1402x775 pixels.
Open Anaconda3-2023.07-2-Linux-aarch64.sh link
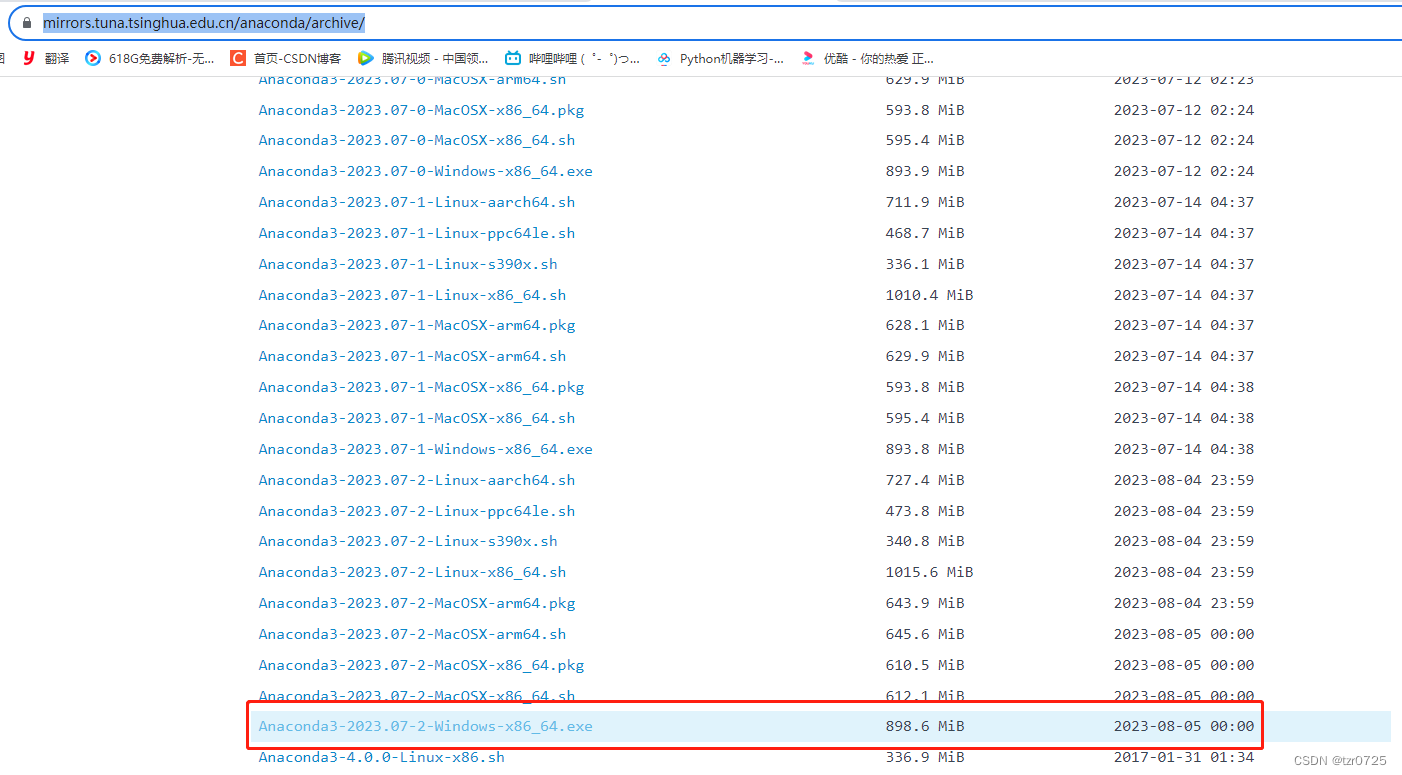417,480
